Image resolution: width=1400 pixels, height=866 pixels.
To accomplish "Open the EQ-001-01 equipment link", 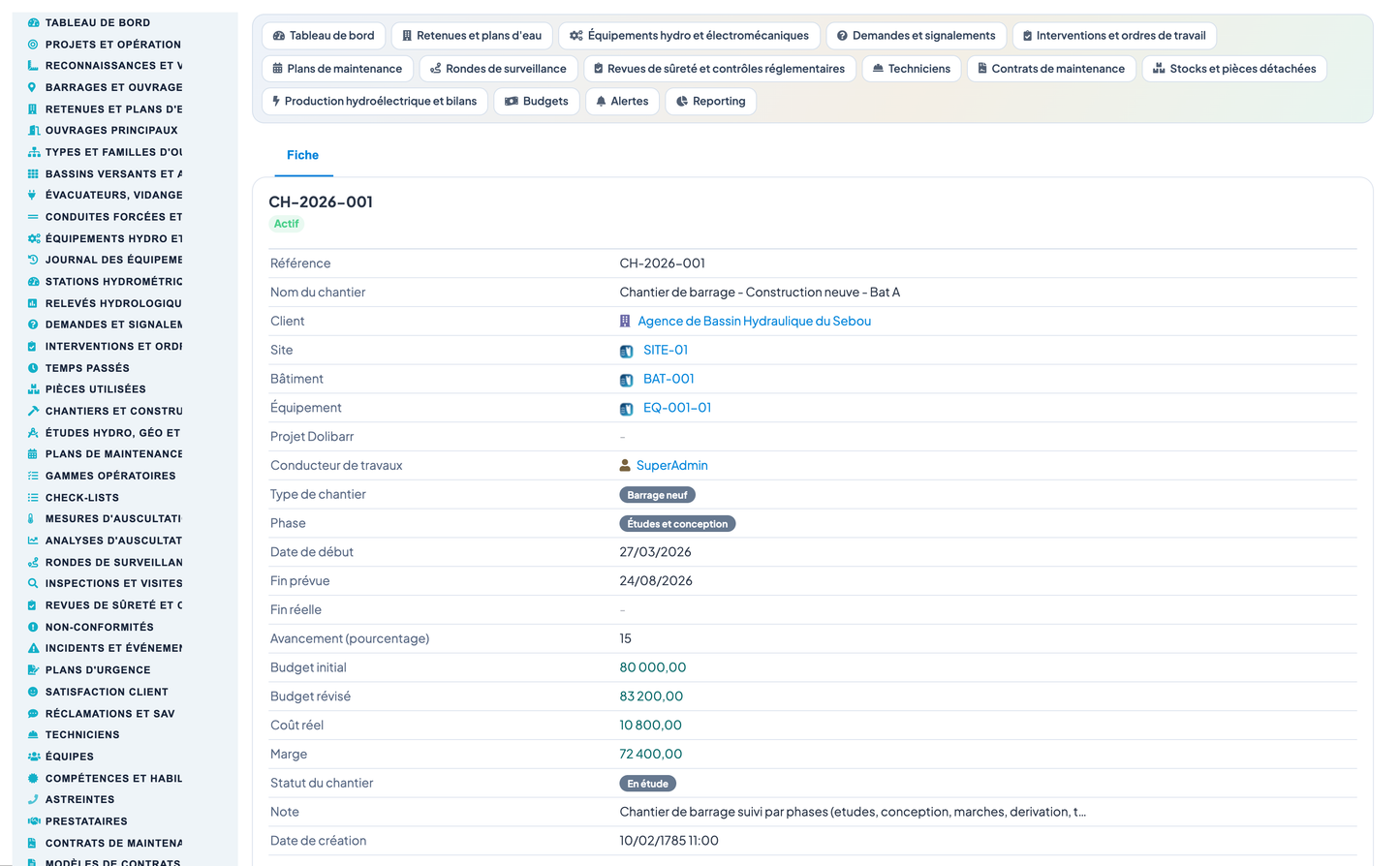I will click(x=677, y=408).
